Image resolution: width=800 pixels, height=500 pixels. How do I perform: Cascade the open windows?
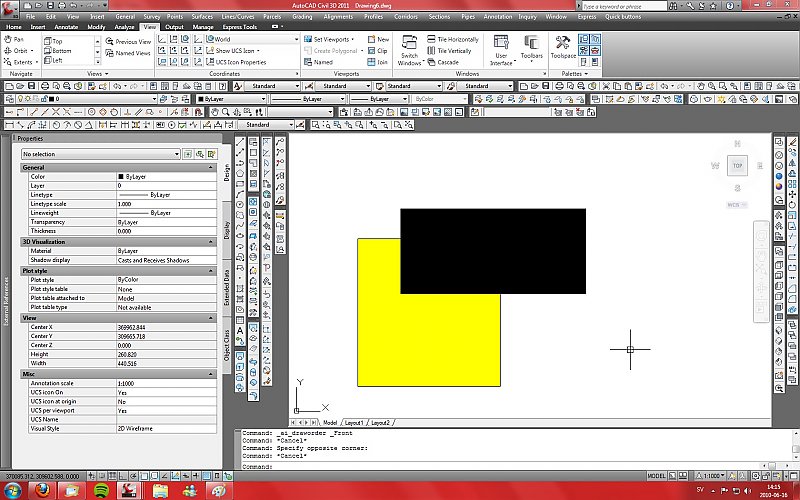[x=443, y=62]
